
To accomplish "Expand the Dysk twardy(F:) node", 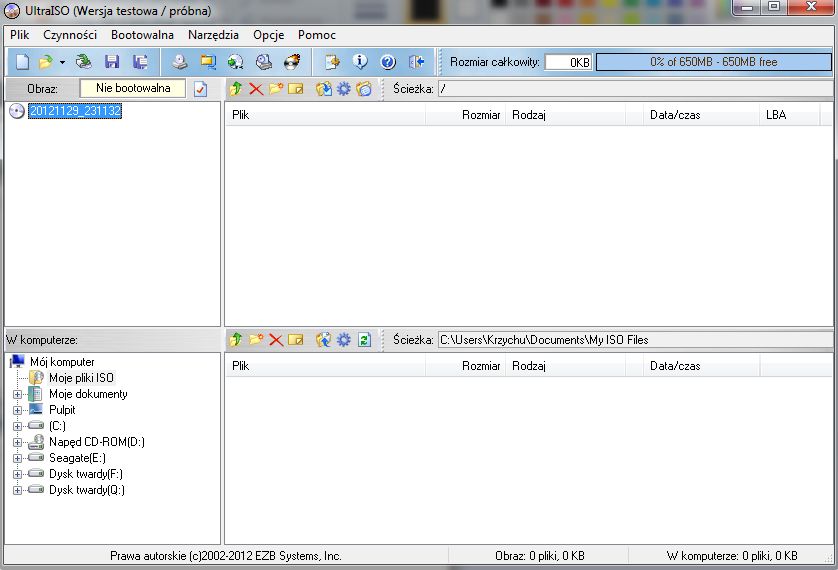I will tap(17, 474).
